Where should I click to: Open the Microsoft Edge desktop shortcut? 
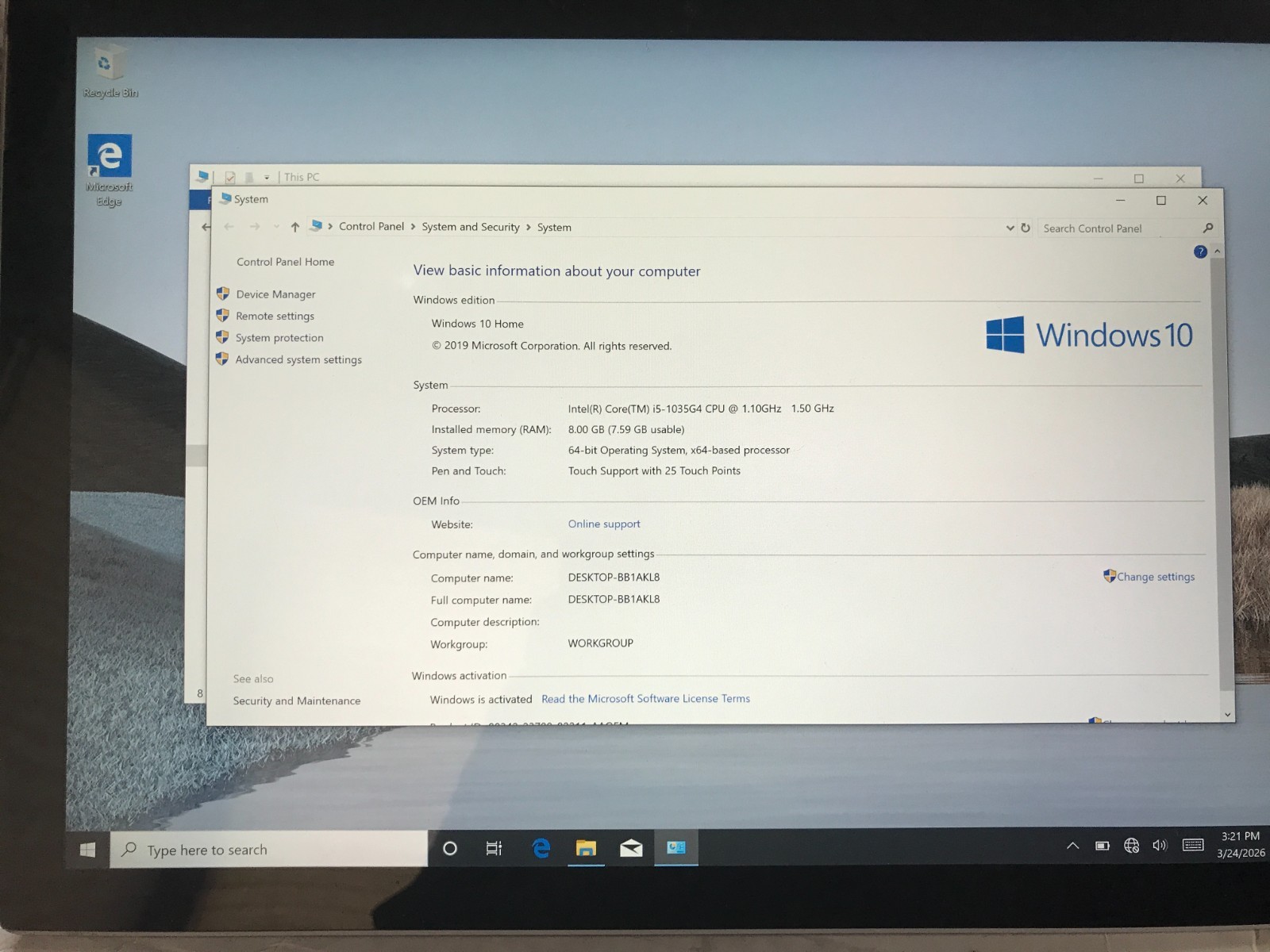110,170
